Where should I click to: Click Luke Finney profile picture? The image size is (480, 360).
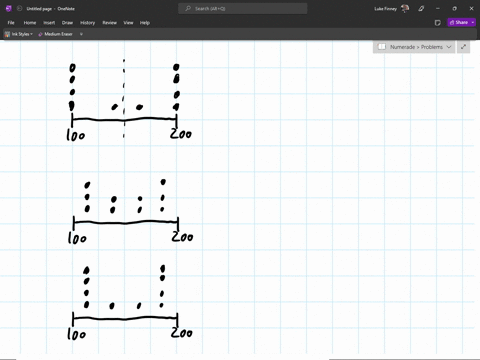(x=405, y=9)
